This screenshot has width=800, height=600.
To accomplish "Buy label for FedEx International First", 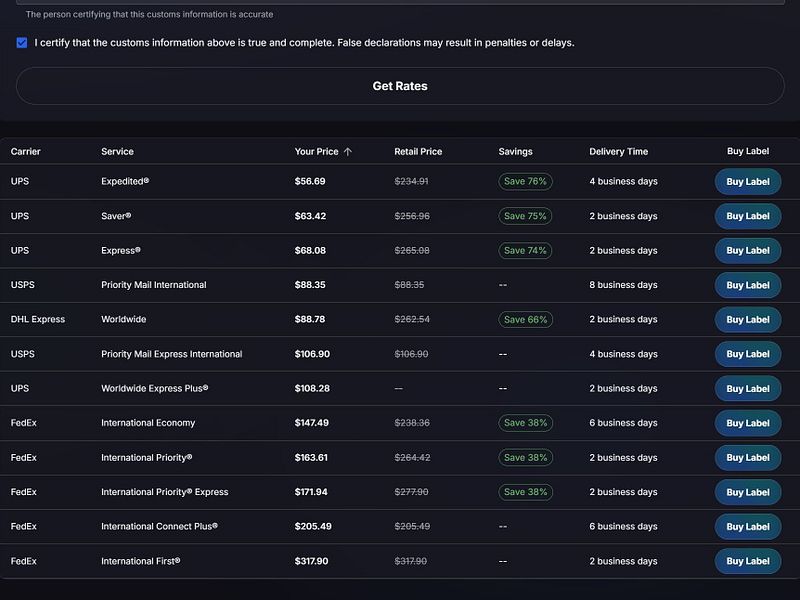I will coord(748,561).
